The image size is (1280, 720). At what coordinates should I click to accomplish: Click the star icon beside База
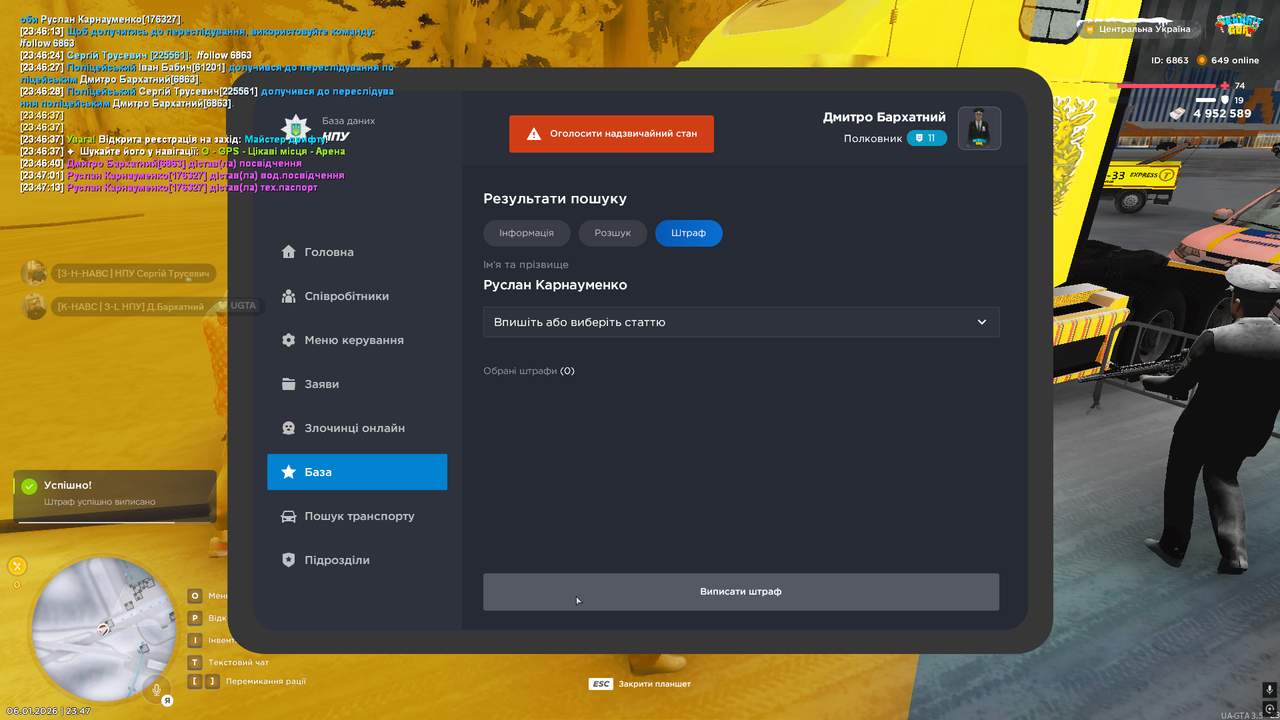pos(288,472)
